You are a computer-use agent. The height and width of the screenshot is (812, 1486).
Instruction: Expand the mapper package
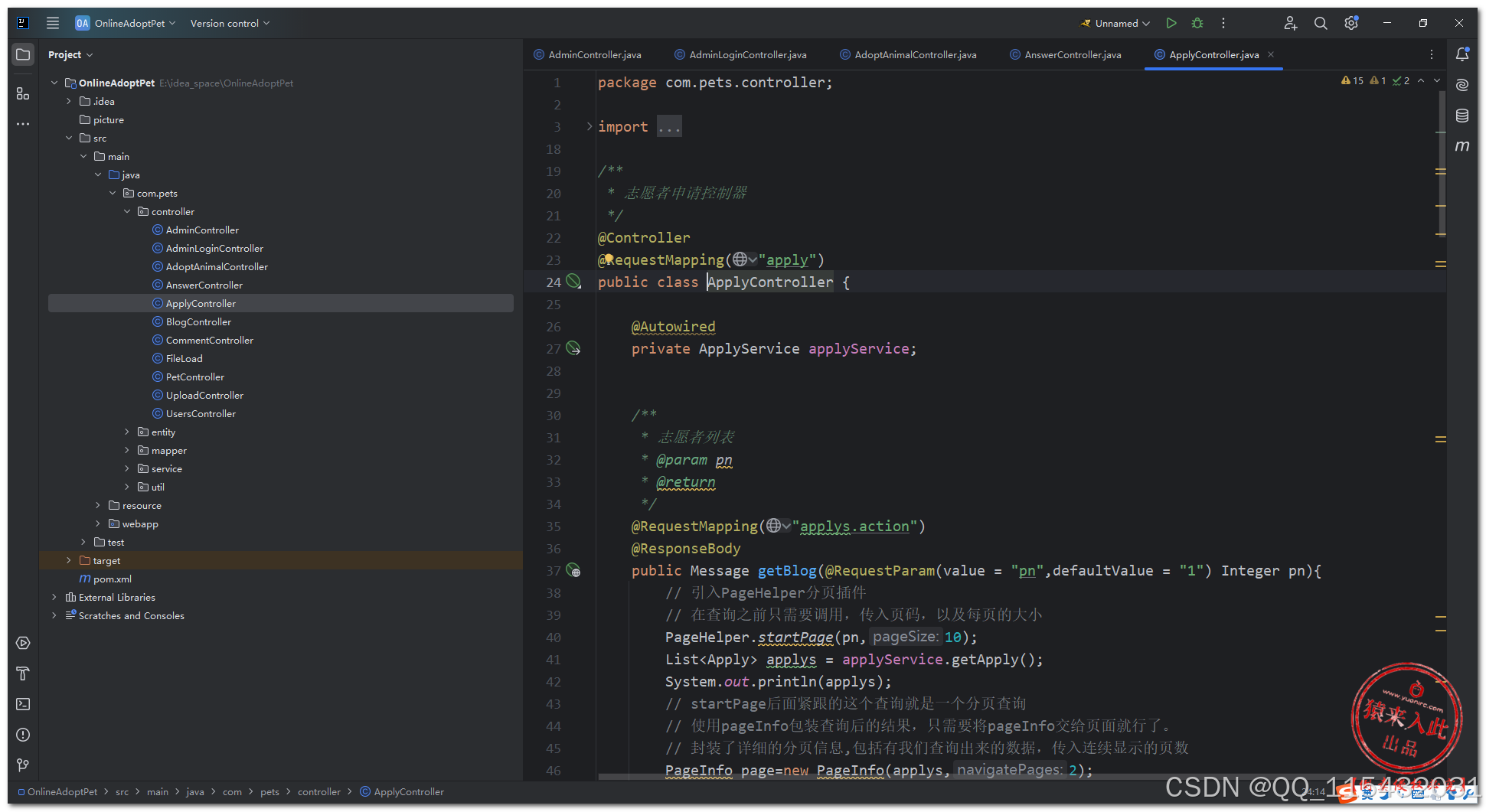click(x=127, y=450)
